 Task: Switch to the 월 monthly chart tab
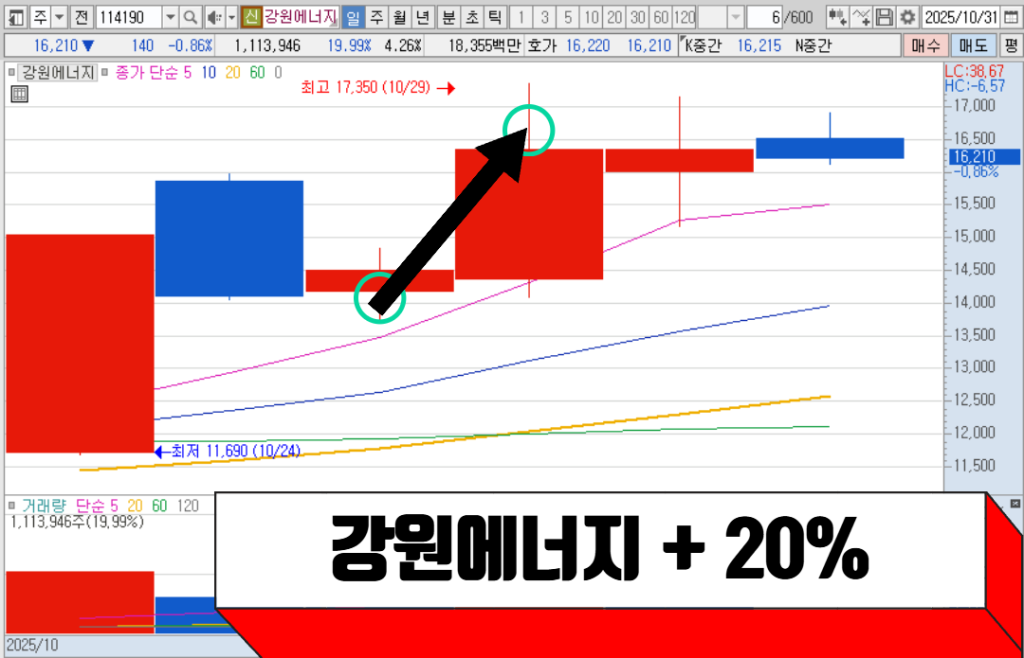pos(399,17)
